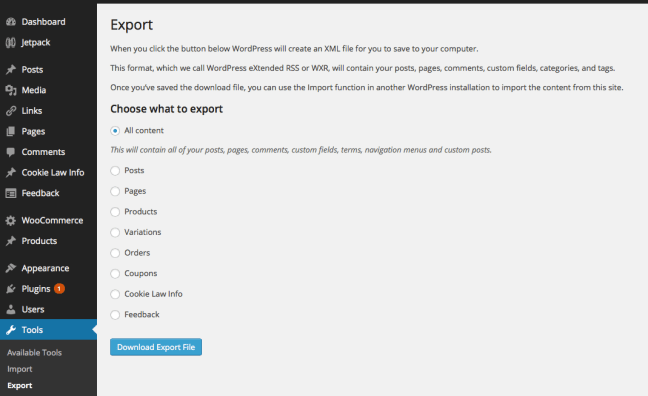Image resolution: width=648 pixels, height=396 pixels.
Task: Click the orange Plugins update badge
Action: pos(60,289)
